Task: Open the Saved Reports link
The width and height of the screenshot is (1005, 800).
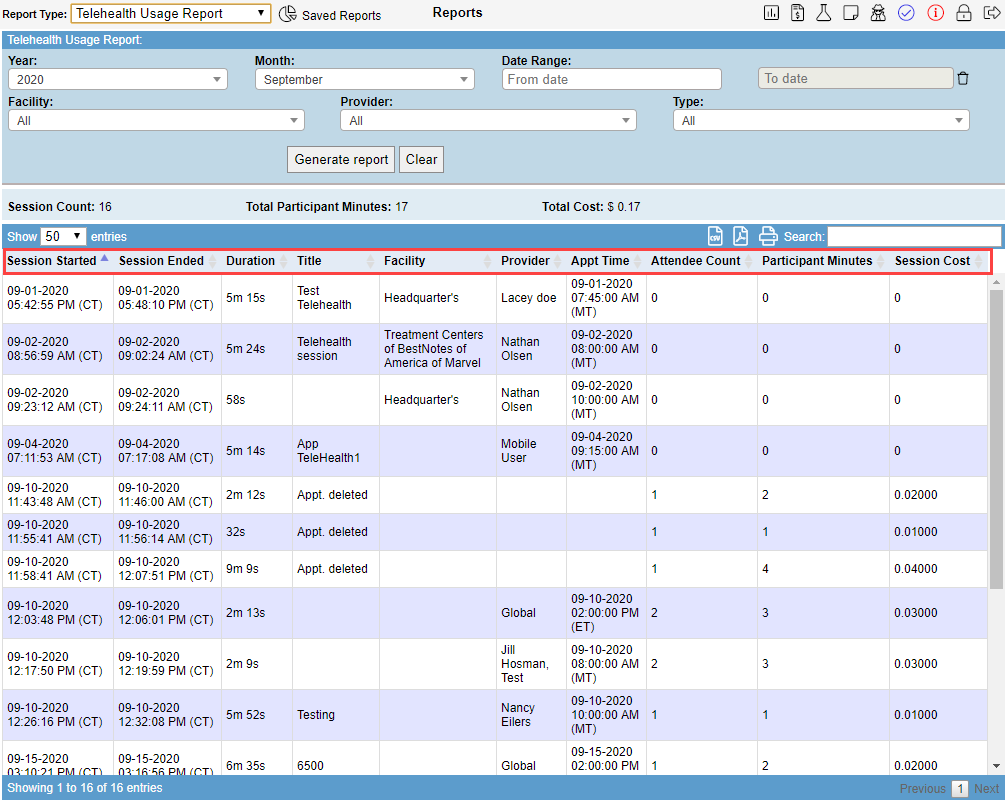Action: 342,15
